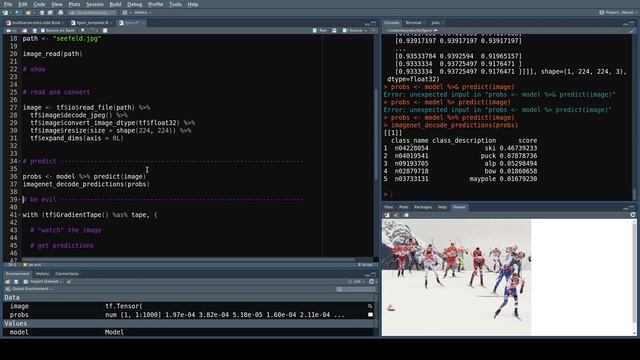This screenshot has width=640, height=360.
Task: Open the Plots menu
Action: coord(74,4)
